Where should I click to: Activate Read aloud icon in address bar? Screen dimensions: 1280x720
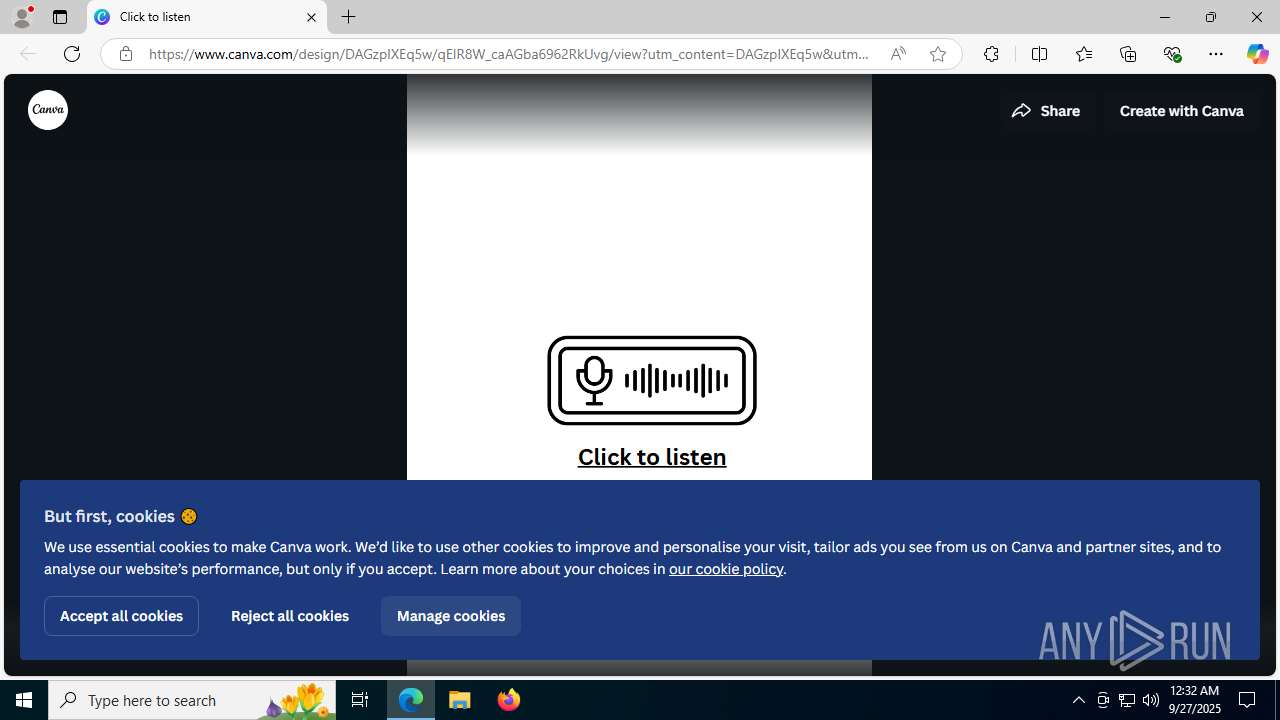898,54
